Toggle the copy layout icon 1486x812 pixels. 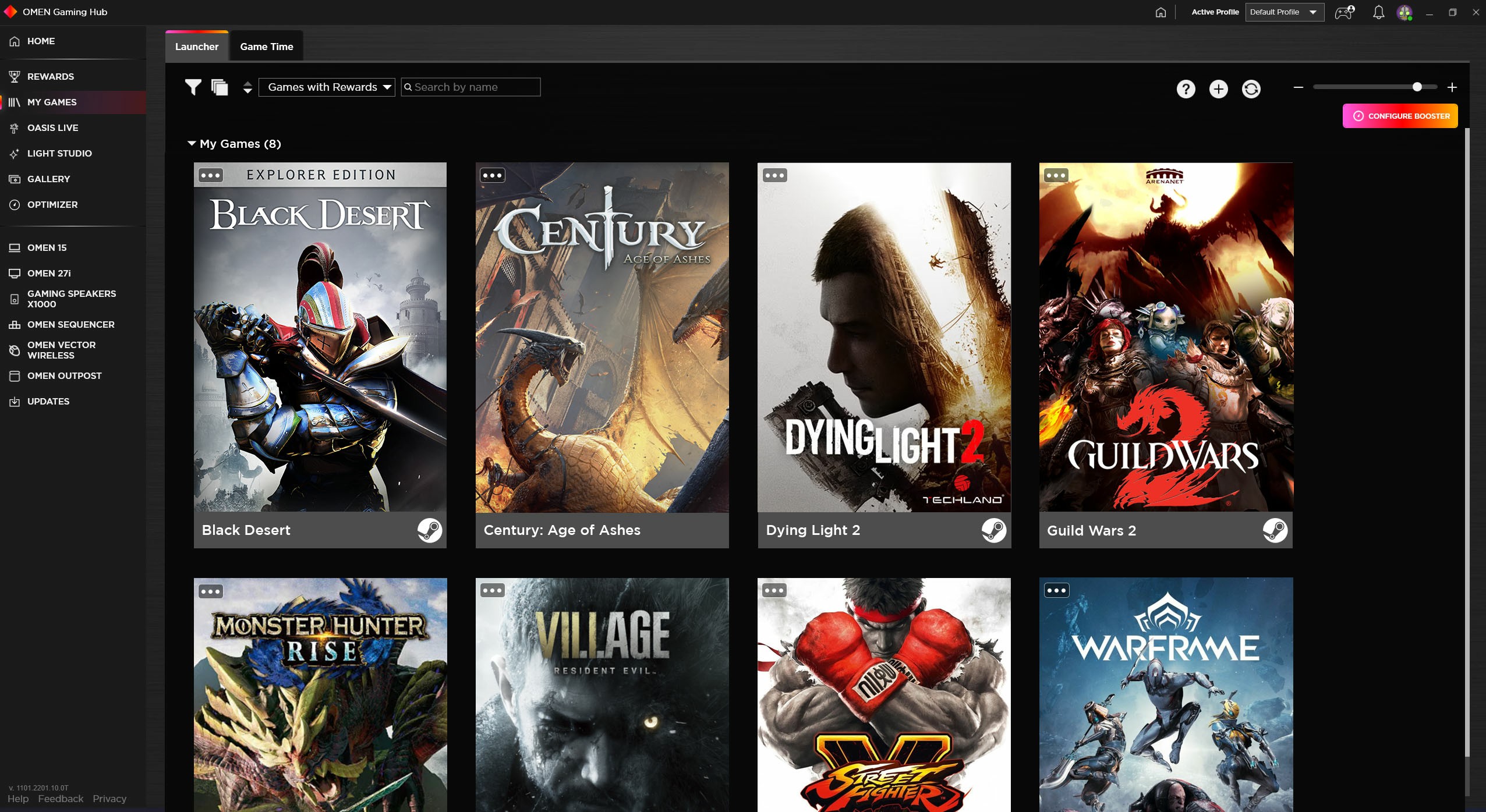(219, 87)
